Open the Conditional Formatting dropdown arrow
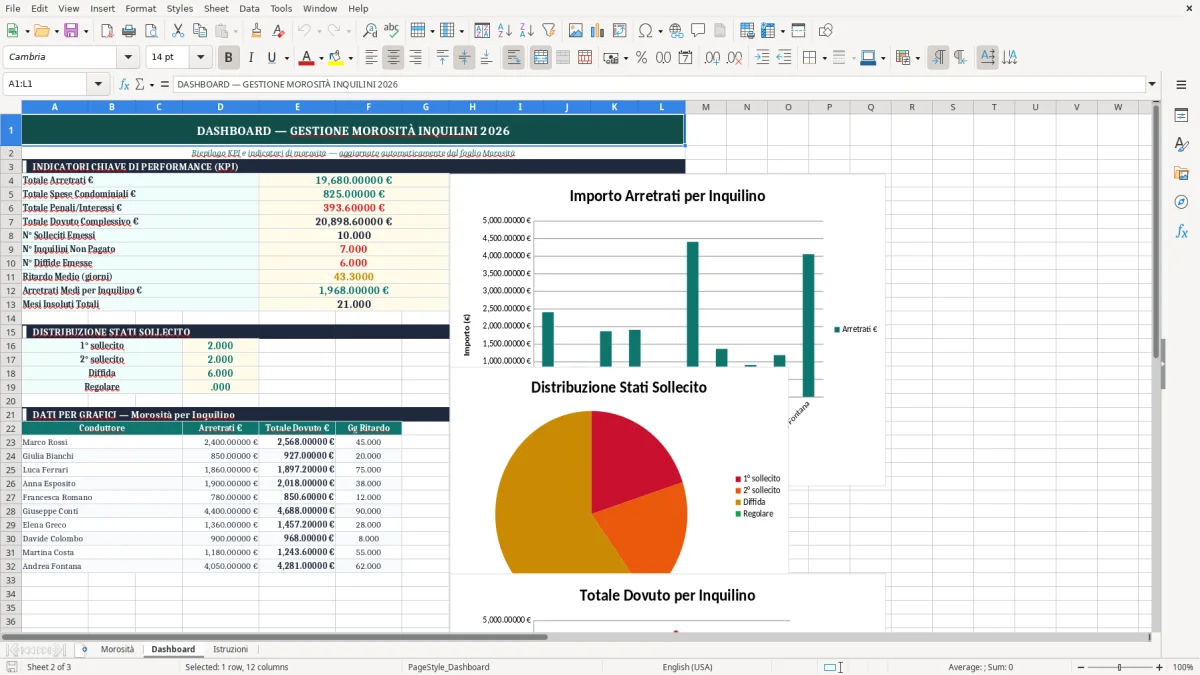The image size is (1200, 675). tap(917, 58)
